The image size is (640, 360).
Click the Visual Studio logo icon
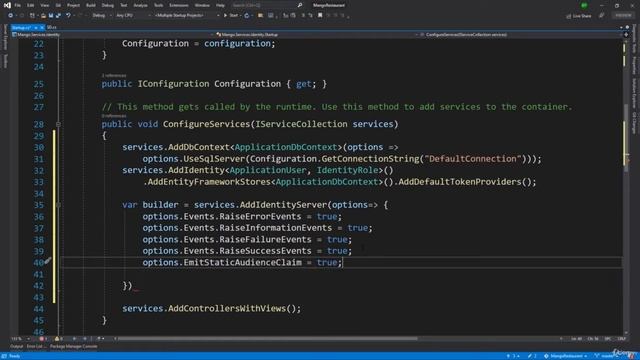pyautogui.click(x=7, y=5)
